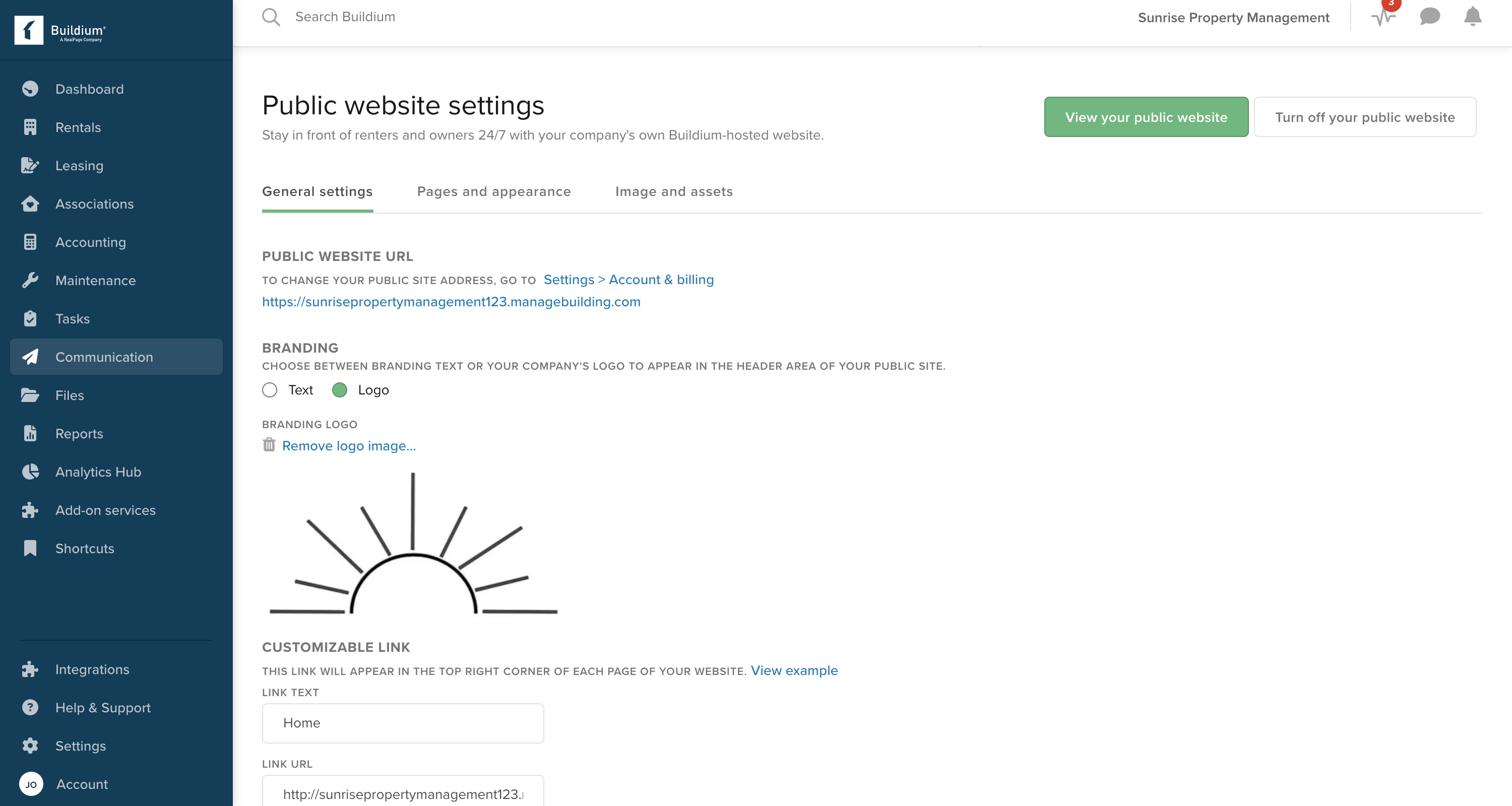The height and width of the screenshot is (806, 1512).
Task: Open Reports menu item
Action: tap(116, 433)
